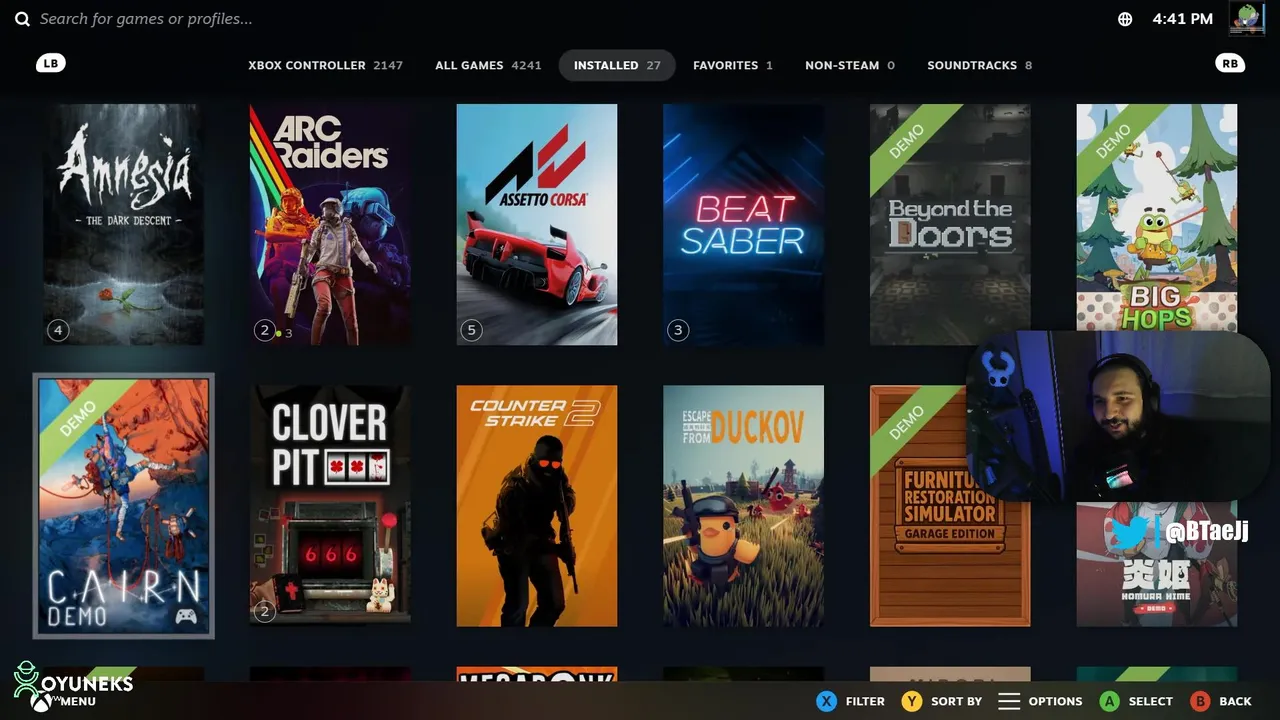
Task: Click the A Select button
Action: 1135,701
